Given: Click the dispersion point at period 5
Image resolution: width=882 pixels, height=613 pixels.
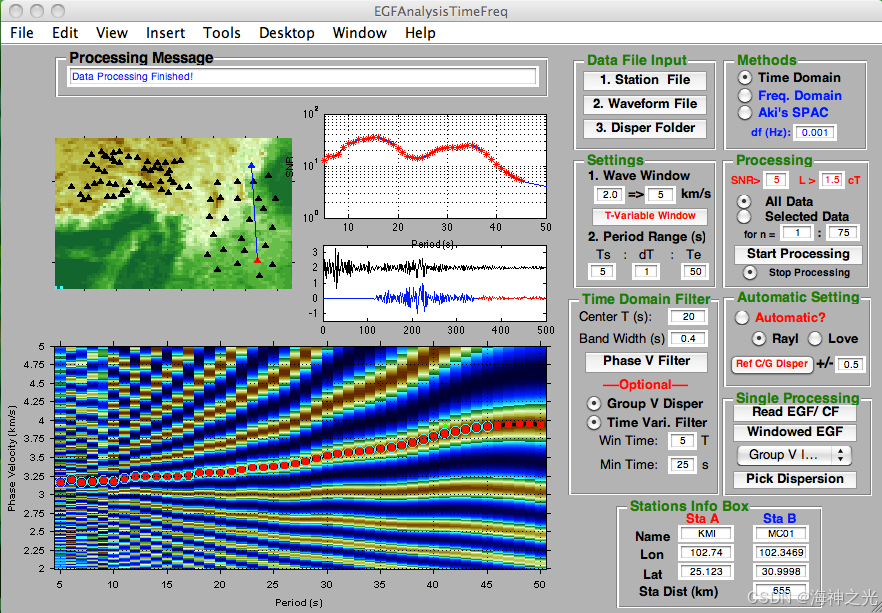Looking at the screenshot, I should pos(61,482).
